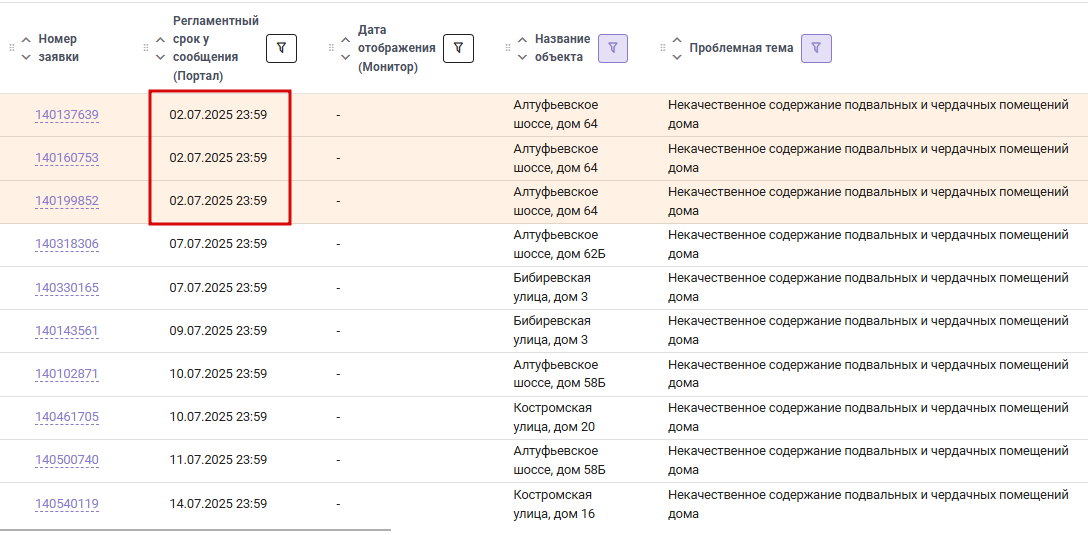Select deadline 02.07.2025 23:59 for request 140199852
This screenshot has height=535, width=1088.
[x=218, y=201]
